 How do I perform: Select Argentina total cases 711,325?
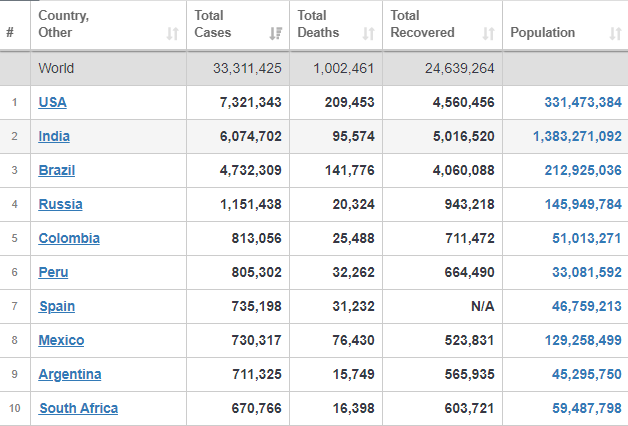click(x=257, y=374)
